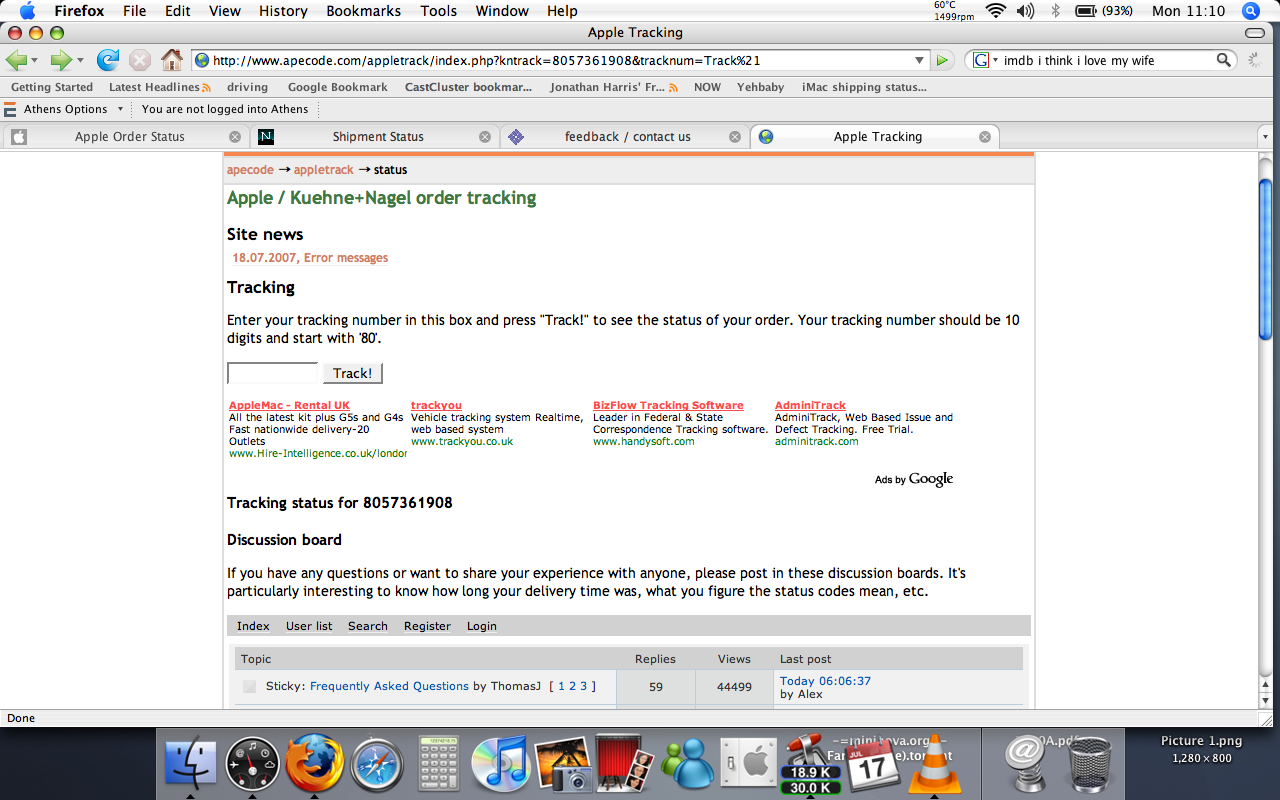The height and width of the screenshot is (800, 1280).
Task: Open the Trash in the Dock
Action: pos(1091,765)
